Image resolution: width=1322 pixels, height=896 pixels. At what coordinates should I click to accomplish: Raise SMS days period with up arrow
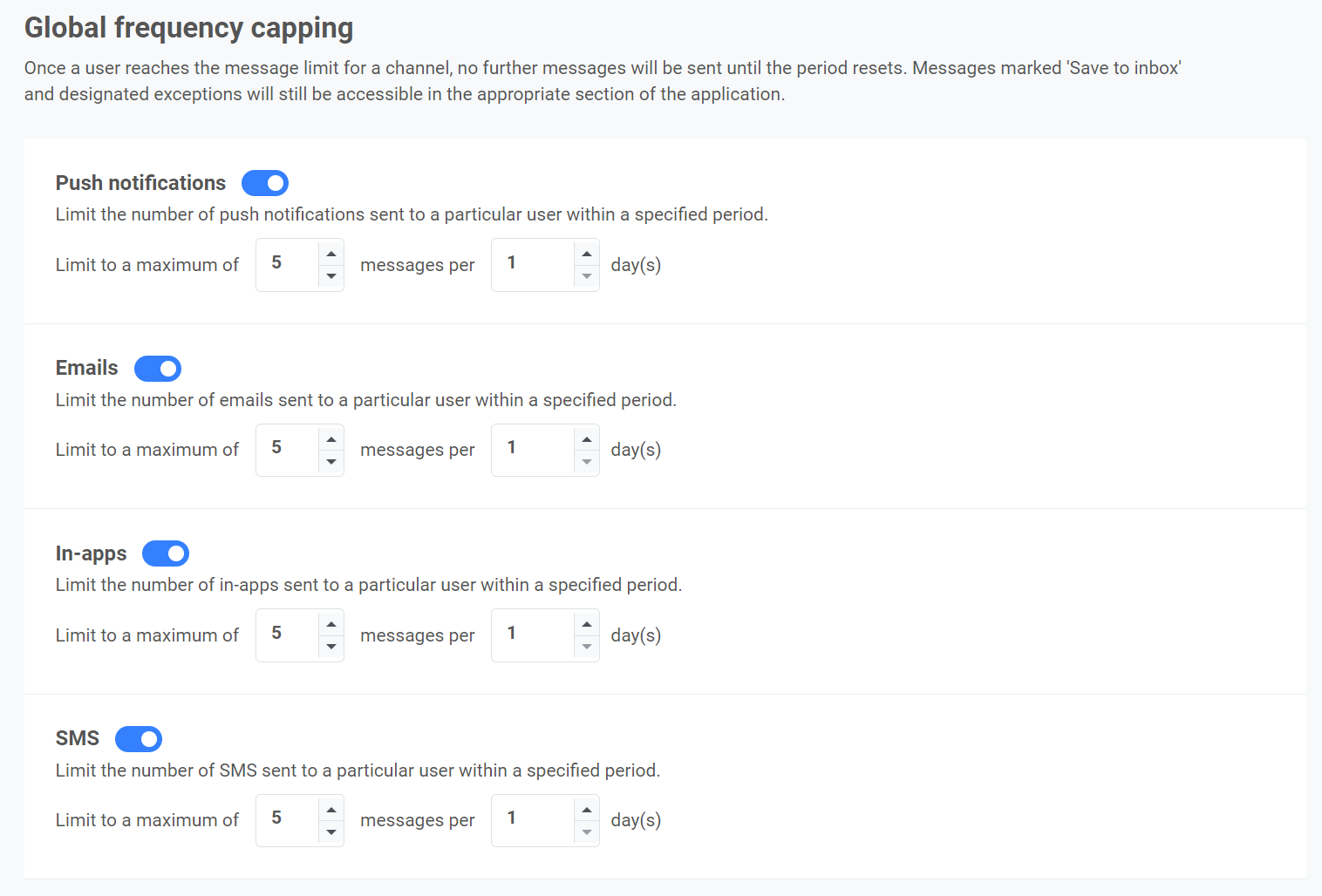[587, 809]
